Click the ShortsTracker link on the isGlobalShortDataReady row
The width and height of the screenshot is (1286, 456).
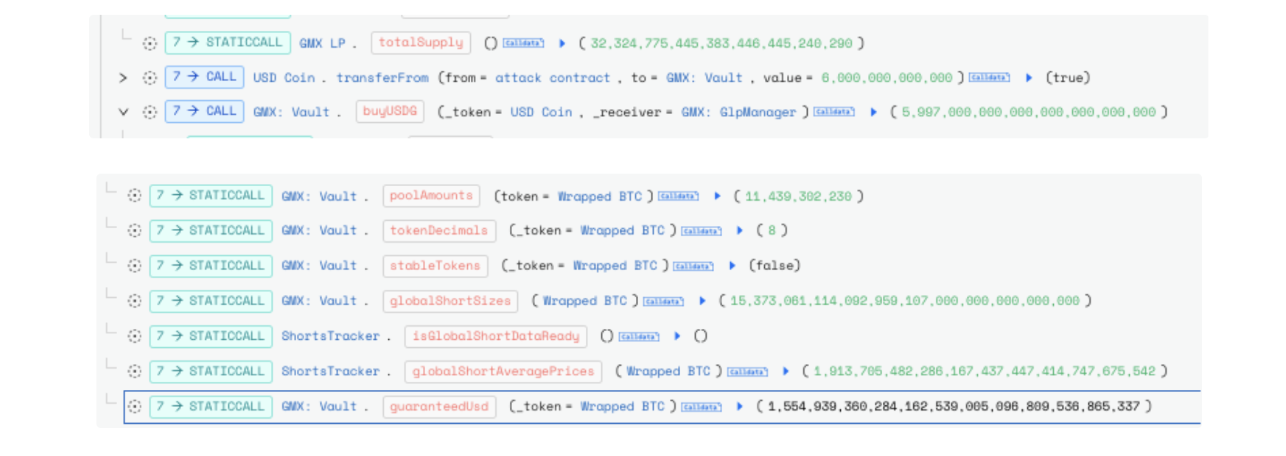pos(330,336)
